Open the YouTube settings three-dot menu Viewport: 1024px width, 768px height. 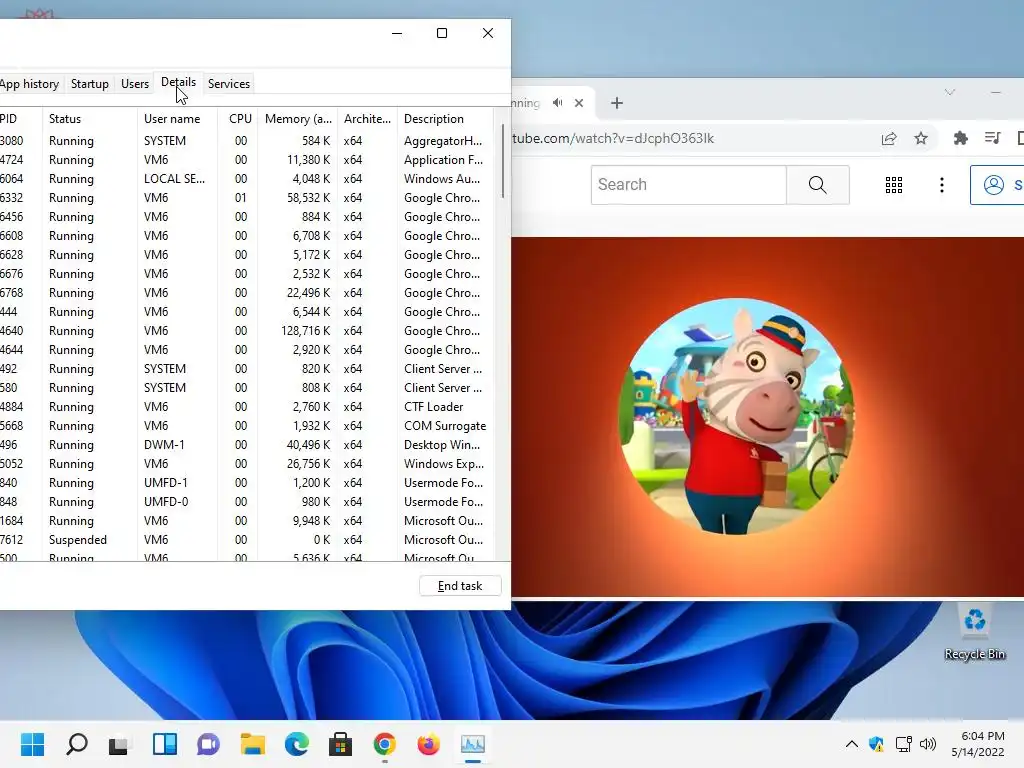(x=941, y=185)
